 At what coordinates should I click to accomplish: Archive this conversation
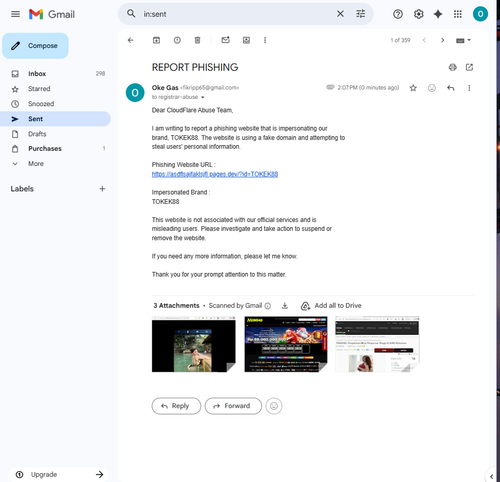tap(156, 40)
